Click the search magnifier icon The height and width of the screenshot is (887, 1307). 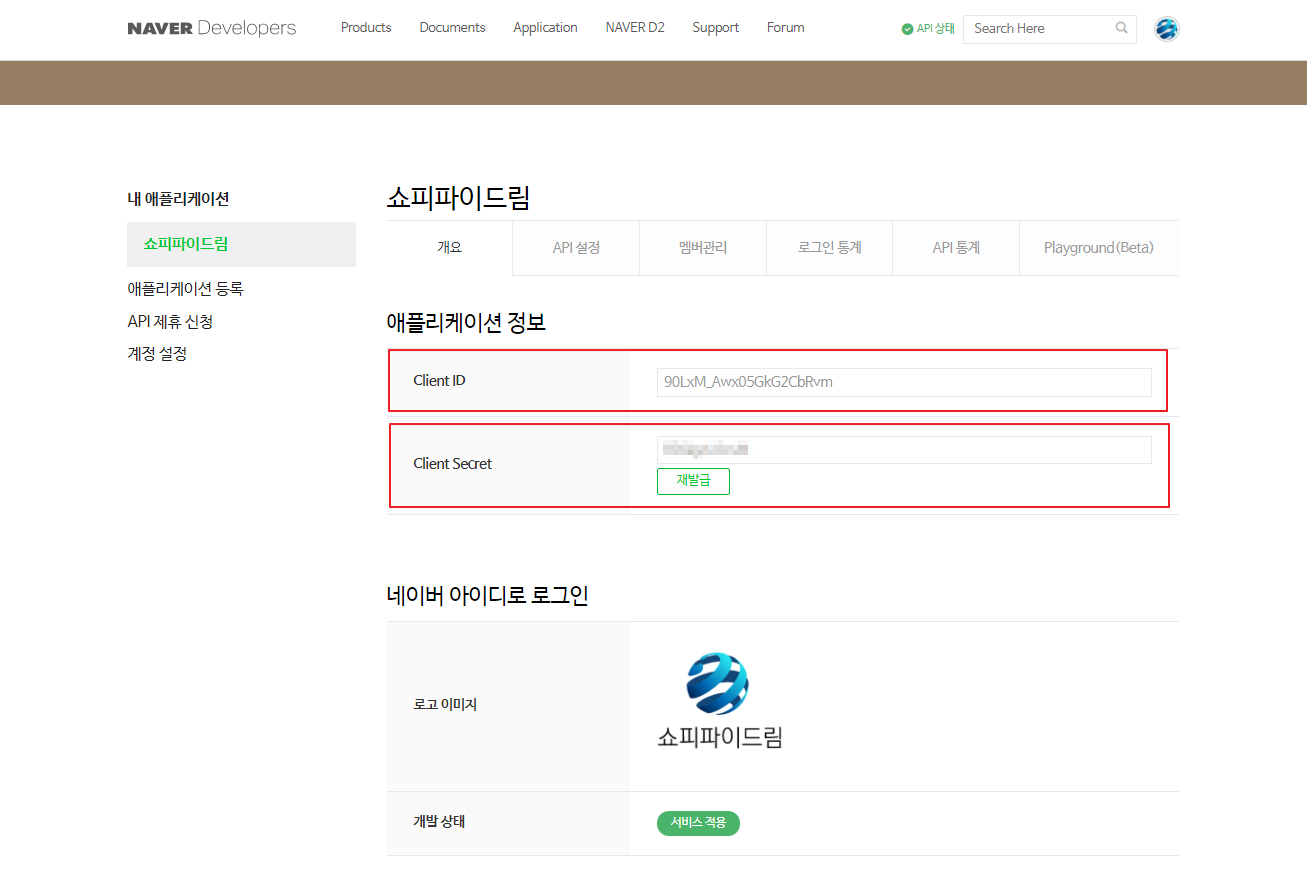pyautogui.click(x=1122, y=28)
